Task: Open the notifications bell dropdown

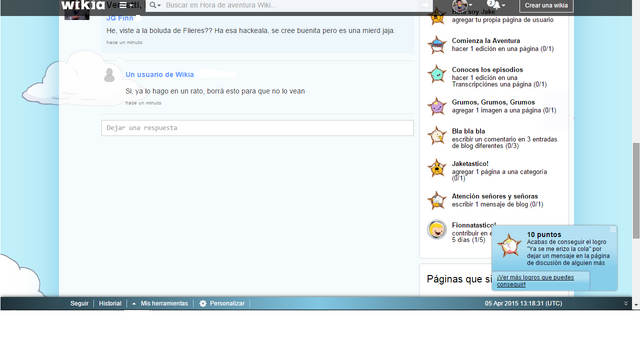Action: point(496,5)
